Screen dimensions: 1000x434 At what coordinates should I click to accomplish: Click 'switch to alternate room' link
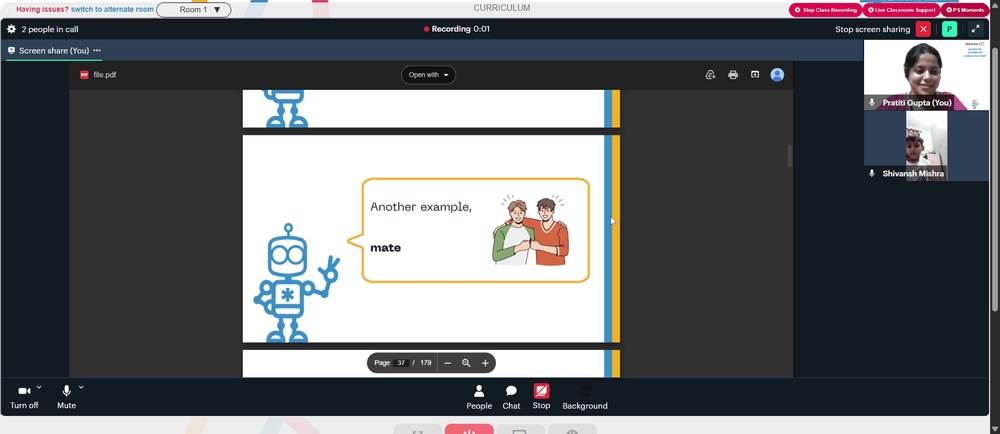pyautogui.click(x=111, y=10)
